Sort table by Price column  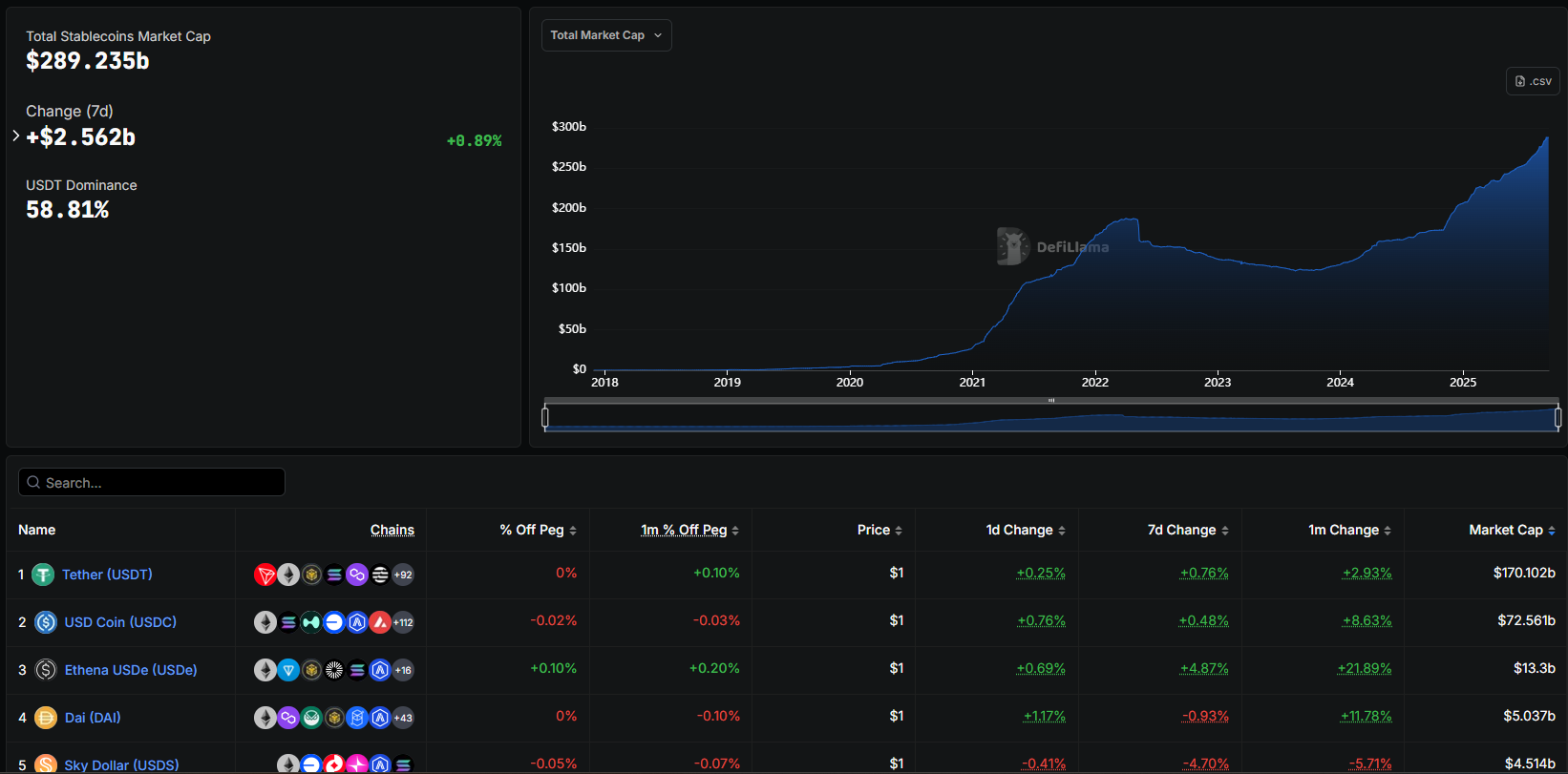pos(879,530)
